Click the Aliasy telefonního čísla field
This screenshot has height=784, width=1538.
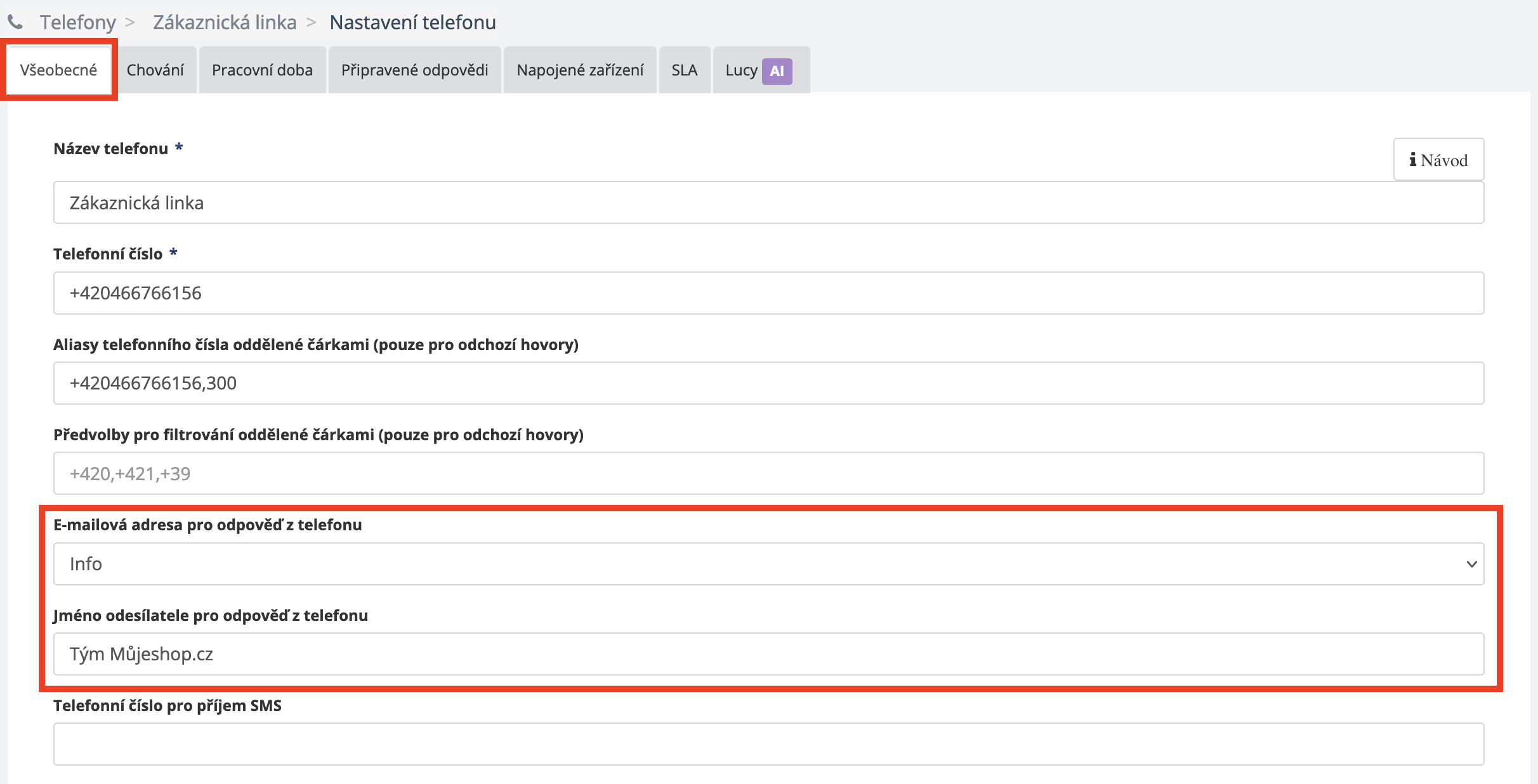pos(768,383)
